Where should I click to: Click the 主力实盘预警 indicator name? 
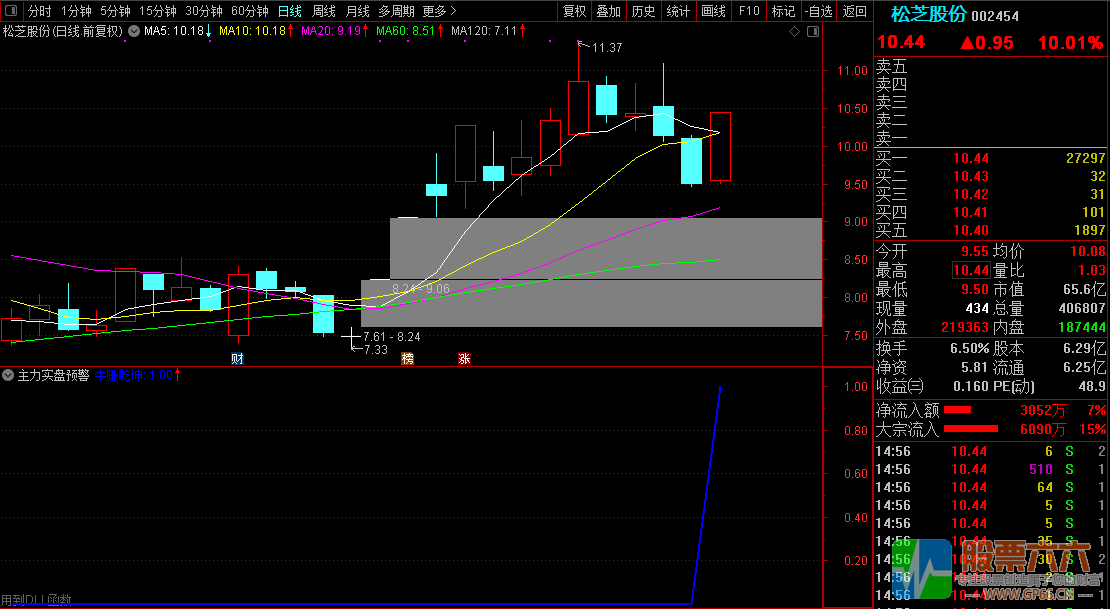tap(53, 375)
